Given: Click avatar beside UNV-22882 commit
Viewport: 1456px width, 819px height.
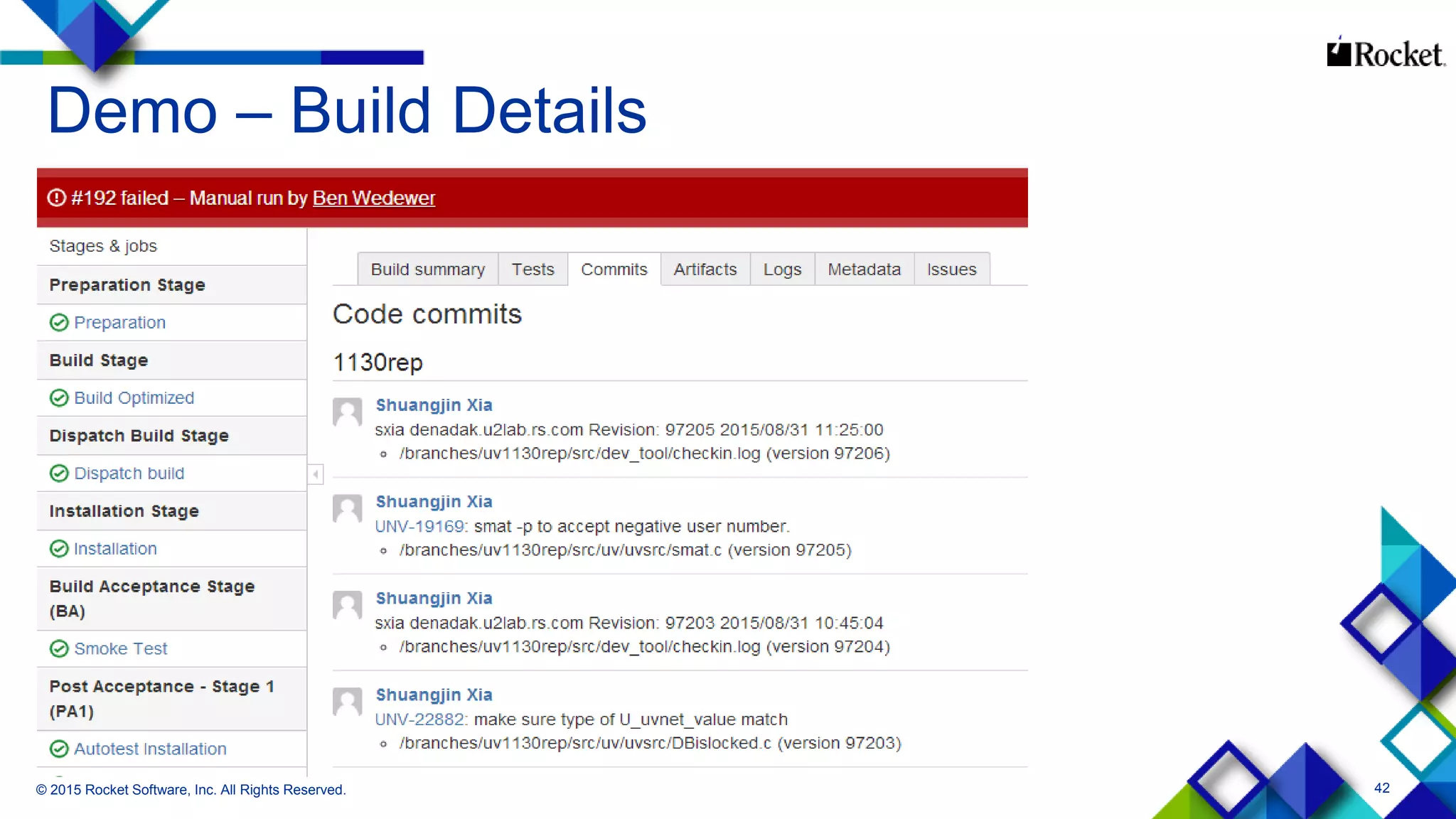Looking at the screenshot, I should click(x=348, y=702).
